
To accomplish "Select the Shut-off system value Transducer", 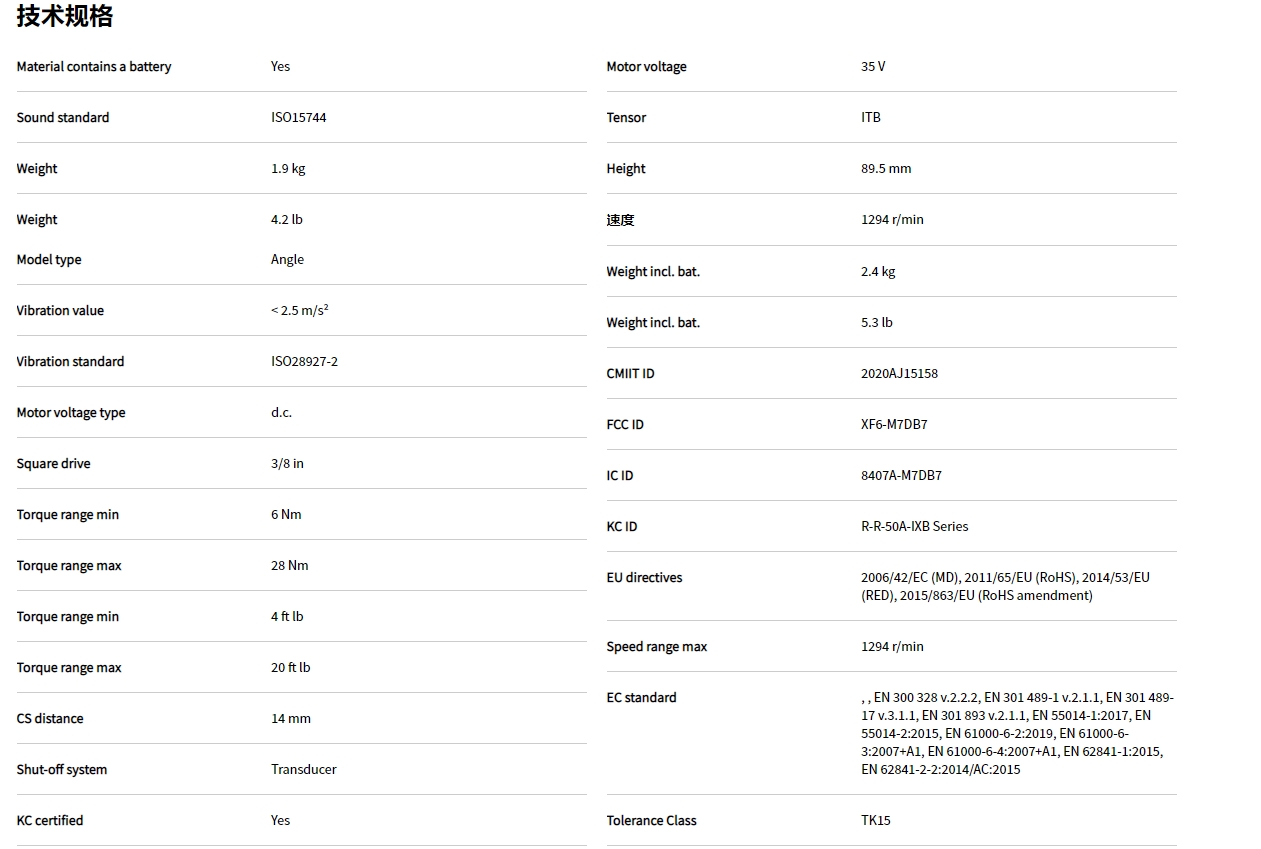I will (x=303, y=770).
